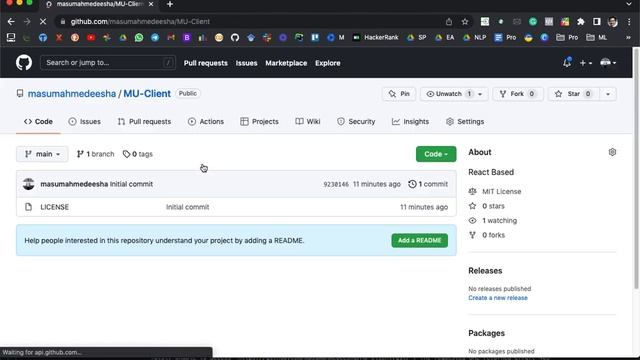Focus the Search or jump to field
The height and width of the screenshot is (360, 640).
tap(108, 63)
